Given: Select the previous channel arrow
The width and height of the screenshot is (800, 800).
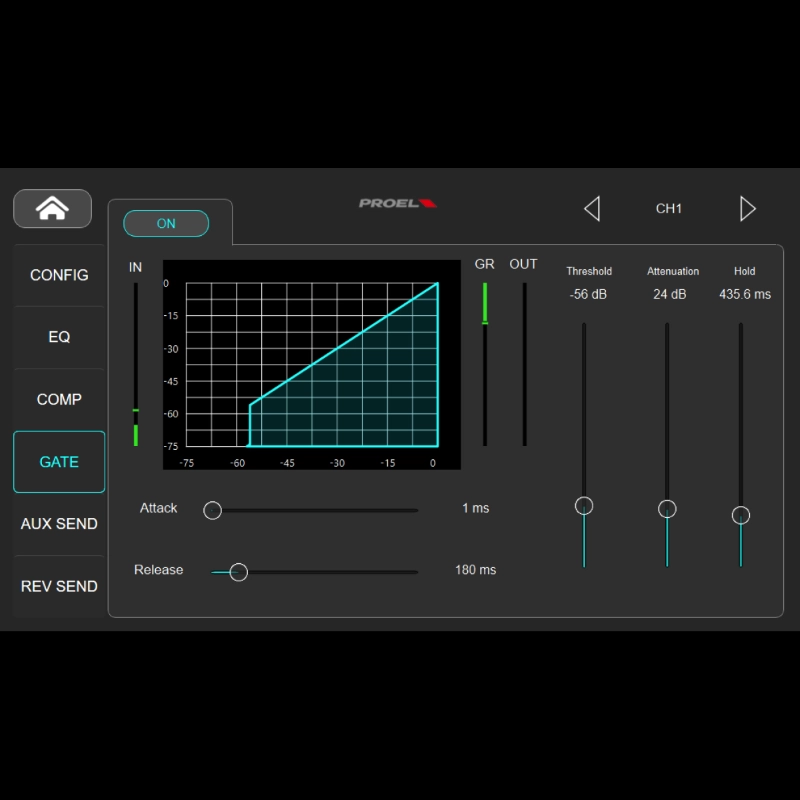Looking at the screenshot, I should [x=592, y=208].
